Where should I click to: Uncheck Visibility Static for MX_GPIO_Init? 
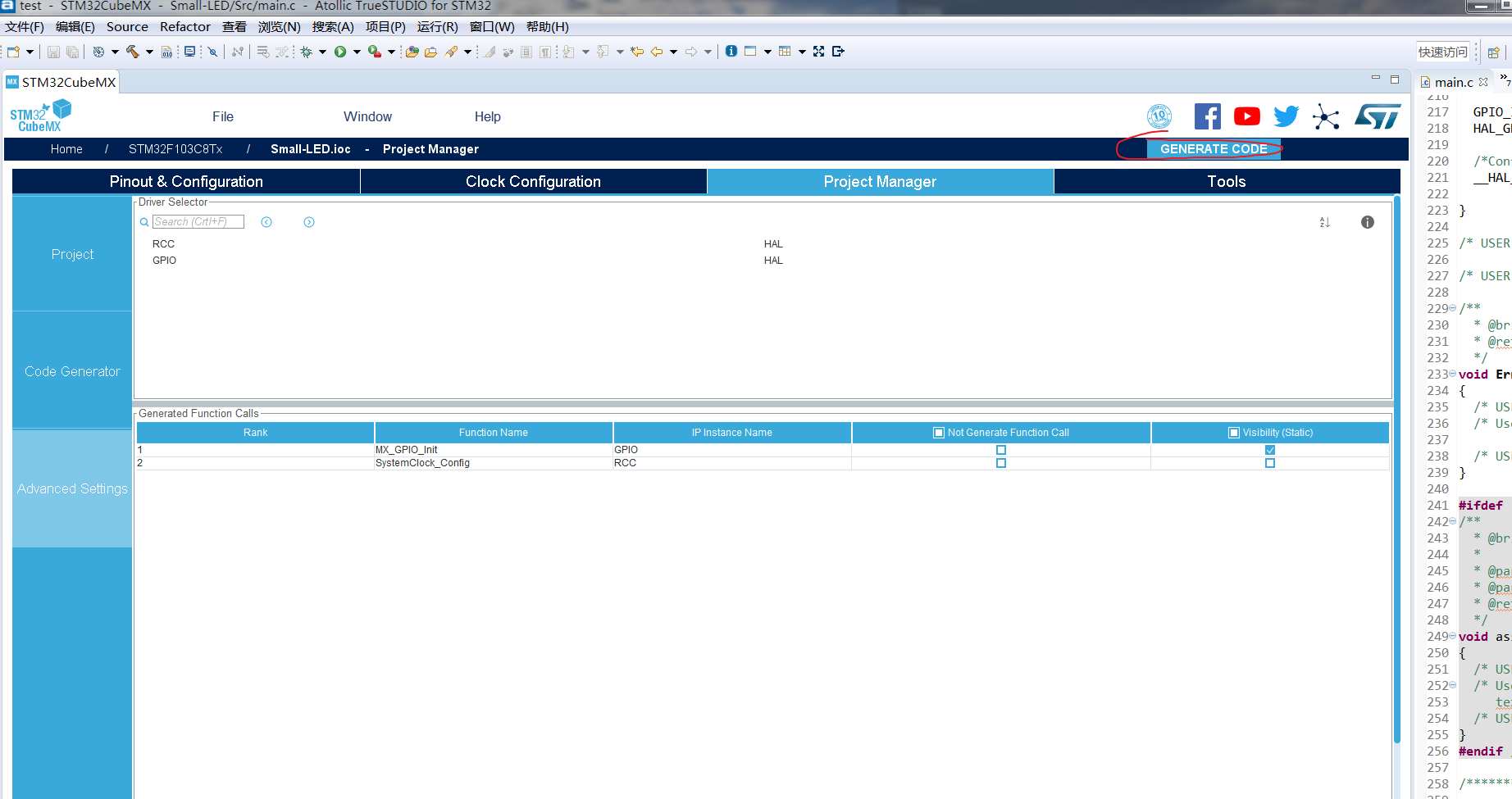tap(1270, 450)
